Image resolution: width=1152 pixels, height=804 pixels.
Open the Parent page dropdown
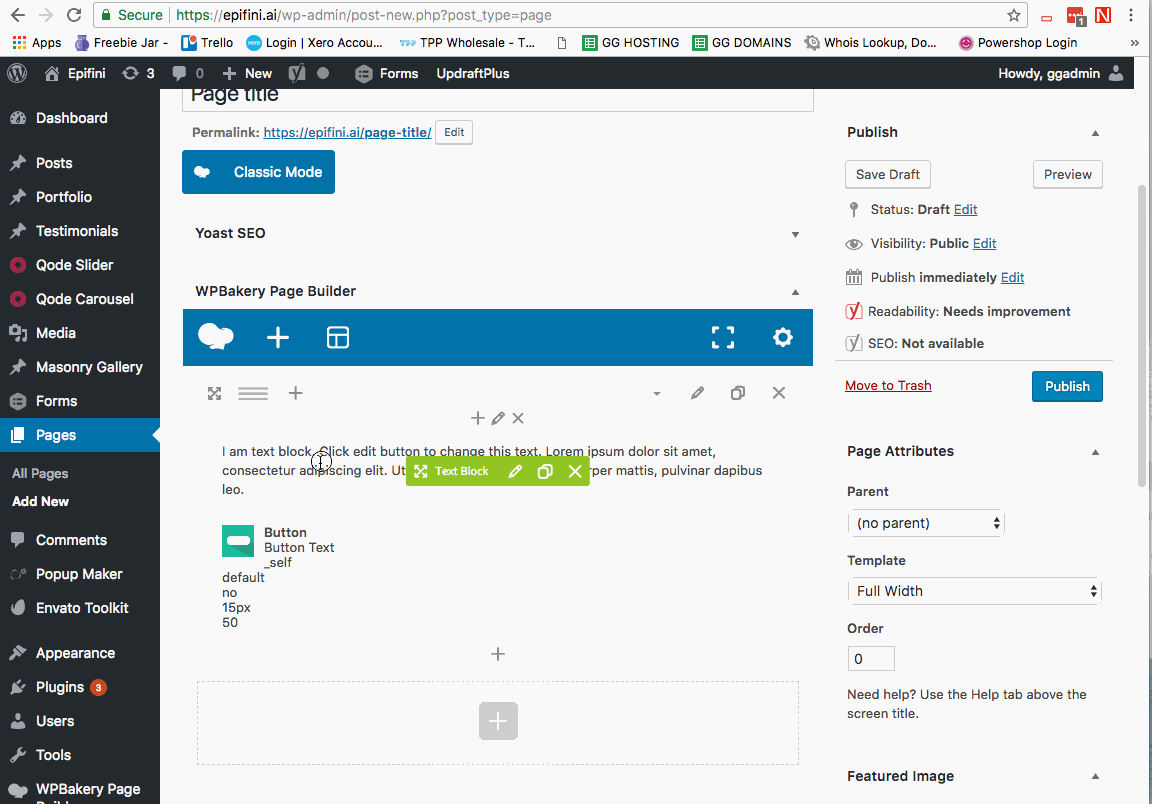click(x=925, y=523)
